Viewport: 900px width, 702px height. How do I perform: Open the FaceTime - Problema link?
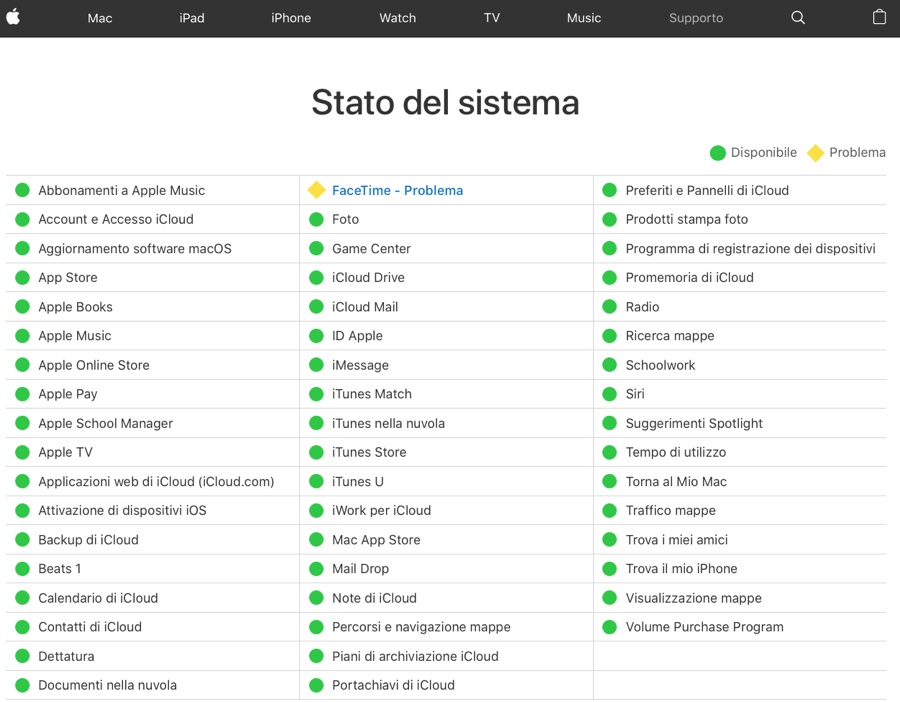coord(397,190)
